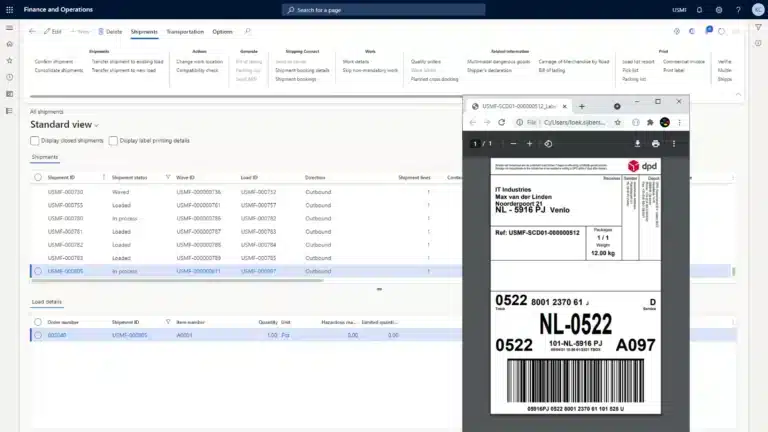Image resolution: width=768 pixels, height=432 pixels.
Task: Open the Transportation tab
Action: click(185, 32)
